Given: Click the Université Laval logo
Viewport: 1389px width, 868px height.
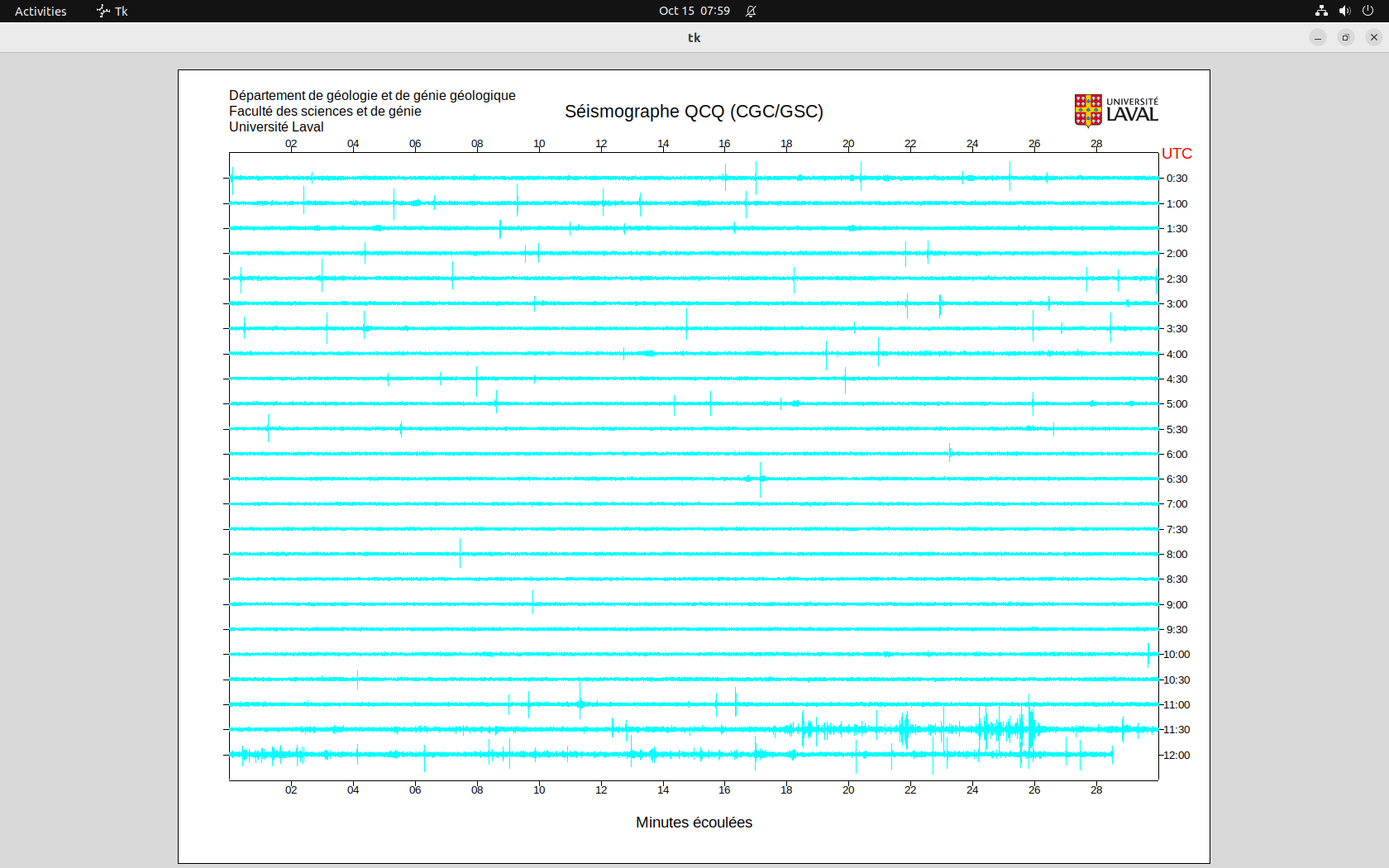Looking at the screenshot, I should (x=1115, y=111).
